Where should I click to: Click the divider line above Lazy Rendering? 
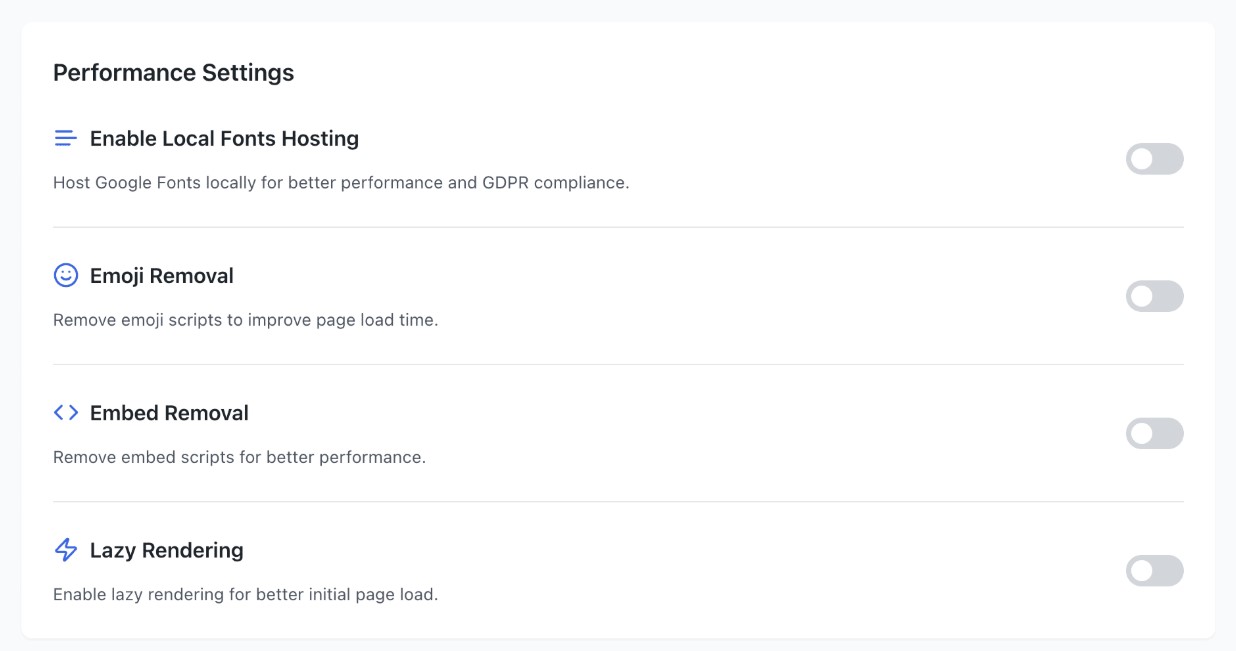pyautogui.click(x=618, y=501)
